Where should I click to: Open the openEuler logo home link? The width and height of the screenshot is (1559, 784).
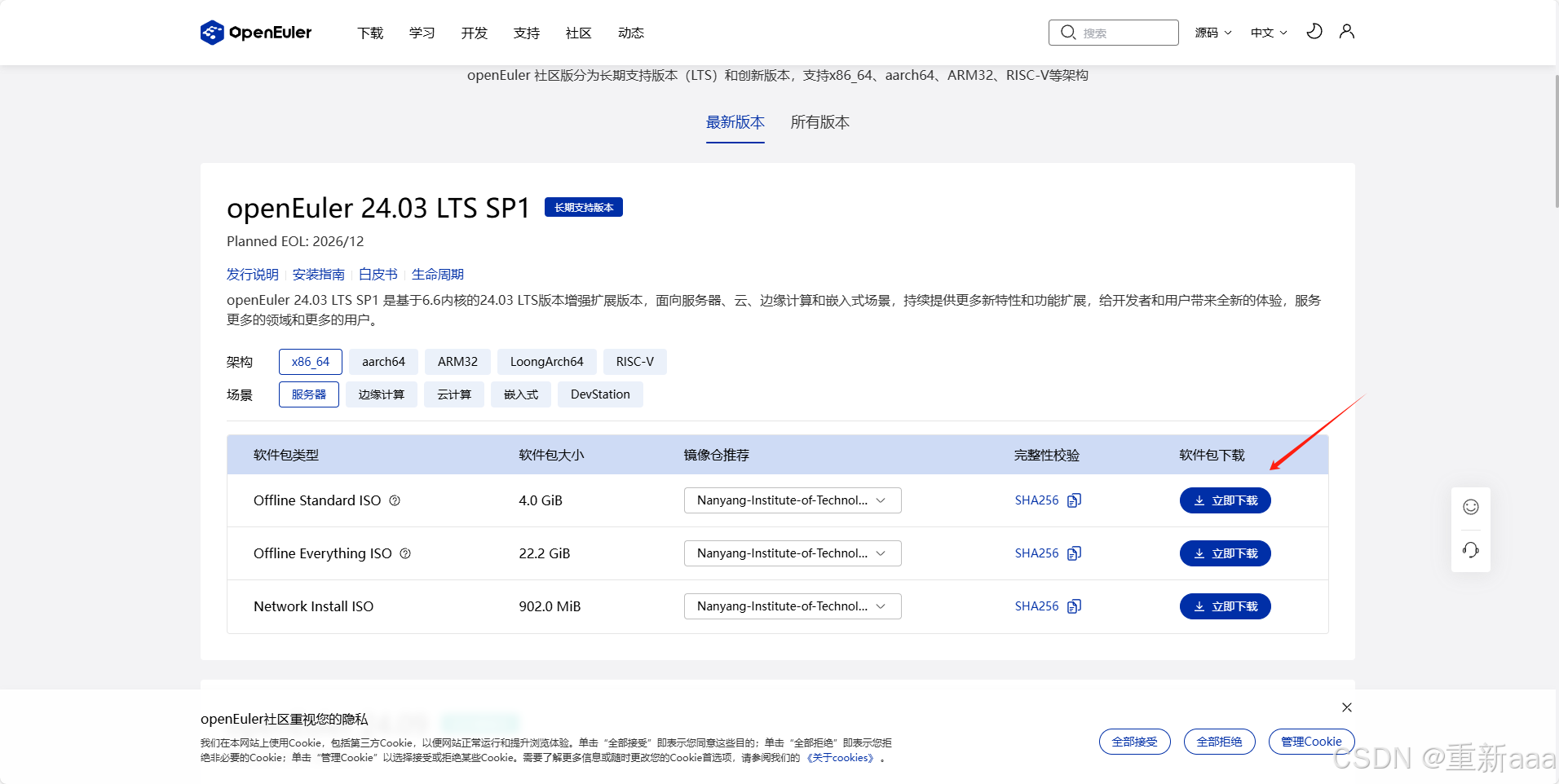(x=256, y=33)
